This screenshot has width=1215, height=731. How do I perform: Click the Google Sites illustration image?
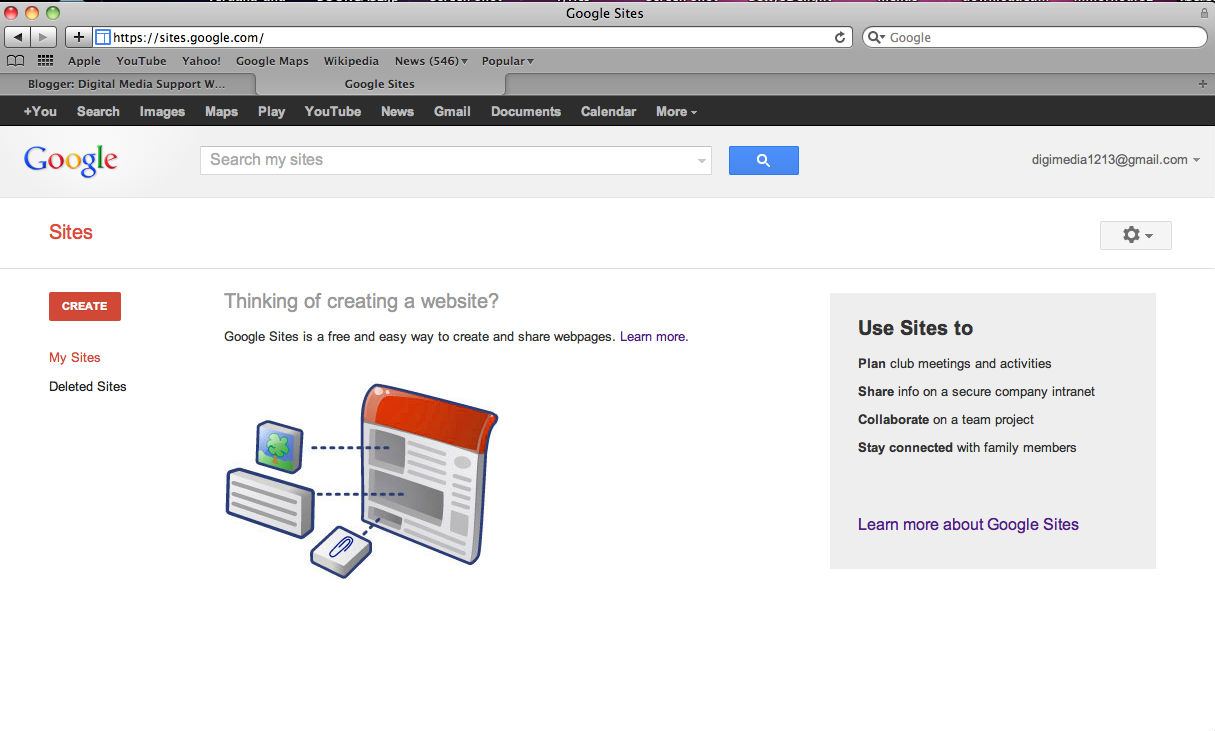(362, 480)
